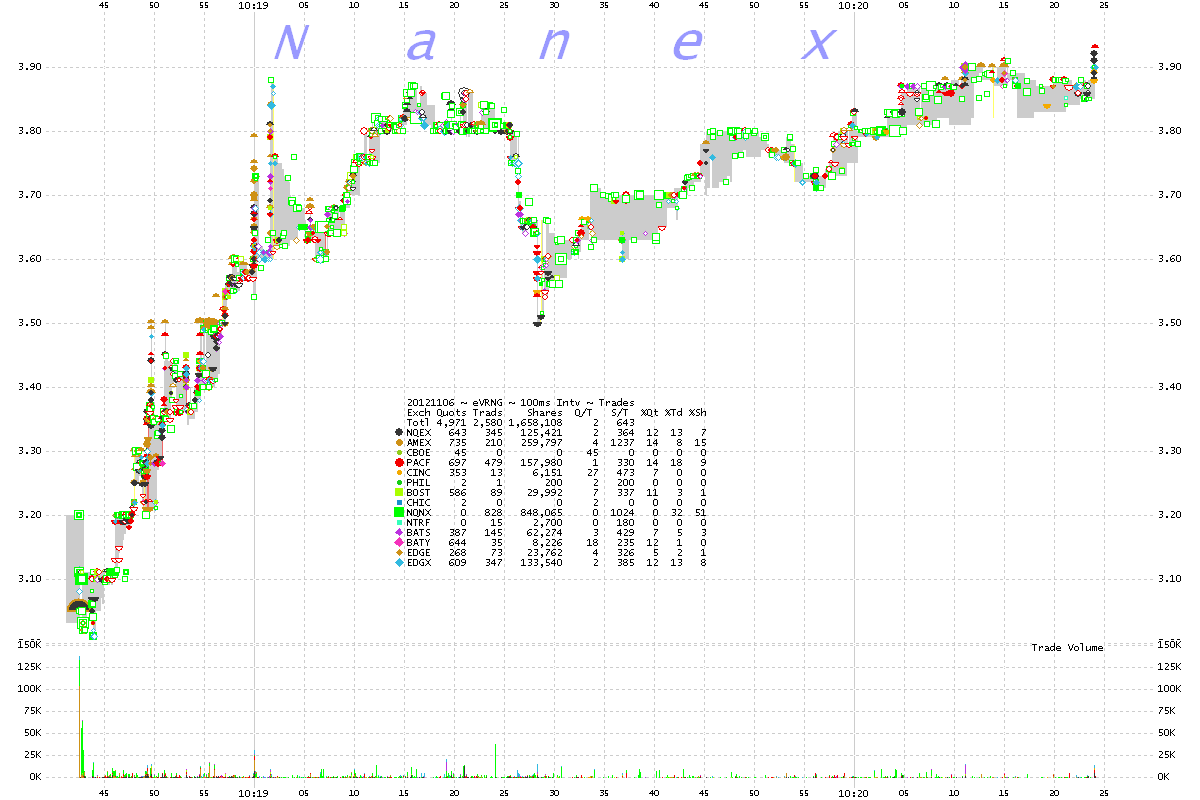The width and height of the screenshot is (1200, 800).
Task: Click the CBOE small green dot marker
Action: click(x=400, y=450)
